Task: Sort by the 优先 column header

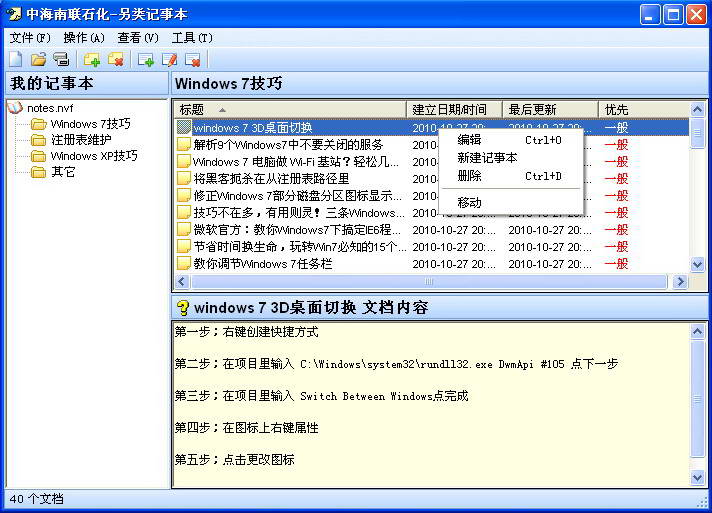Action: pyautogui.click(x=644, y=109)
